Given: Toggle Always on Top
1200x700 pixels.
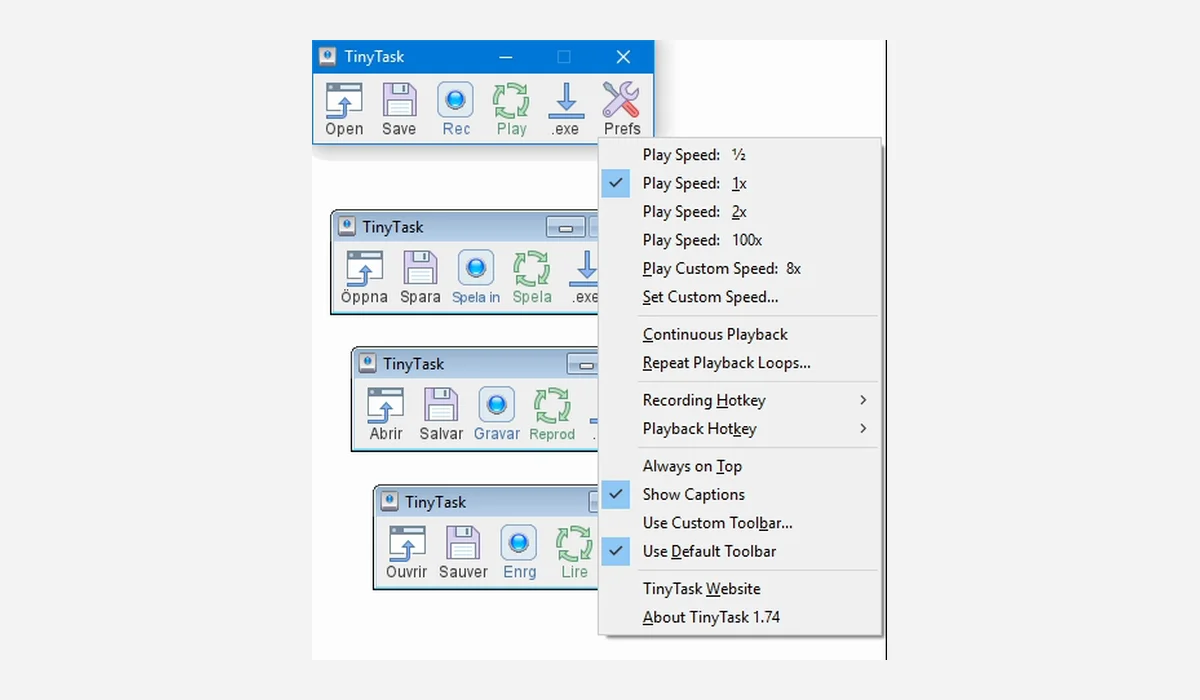Looking at the screenshot, I should pyautogui.click(x=740, y=466).
